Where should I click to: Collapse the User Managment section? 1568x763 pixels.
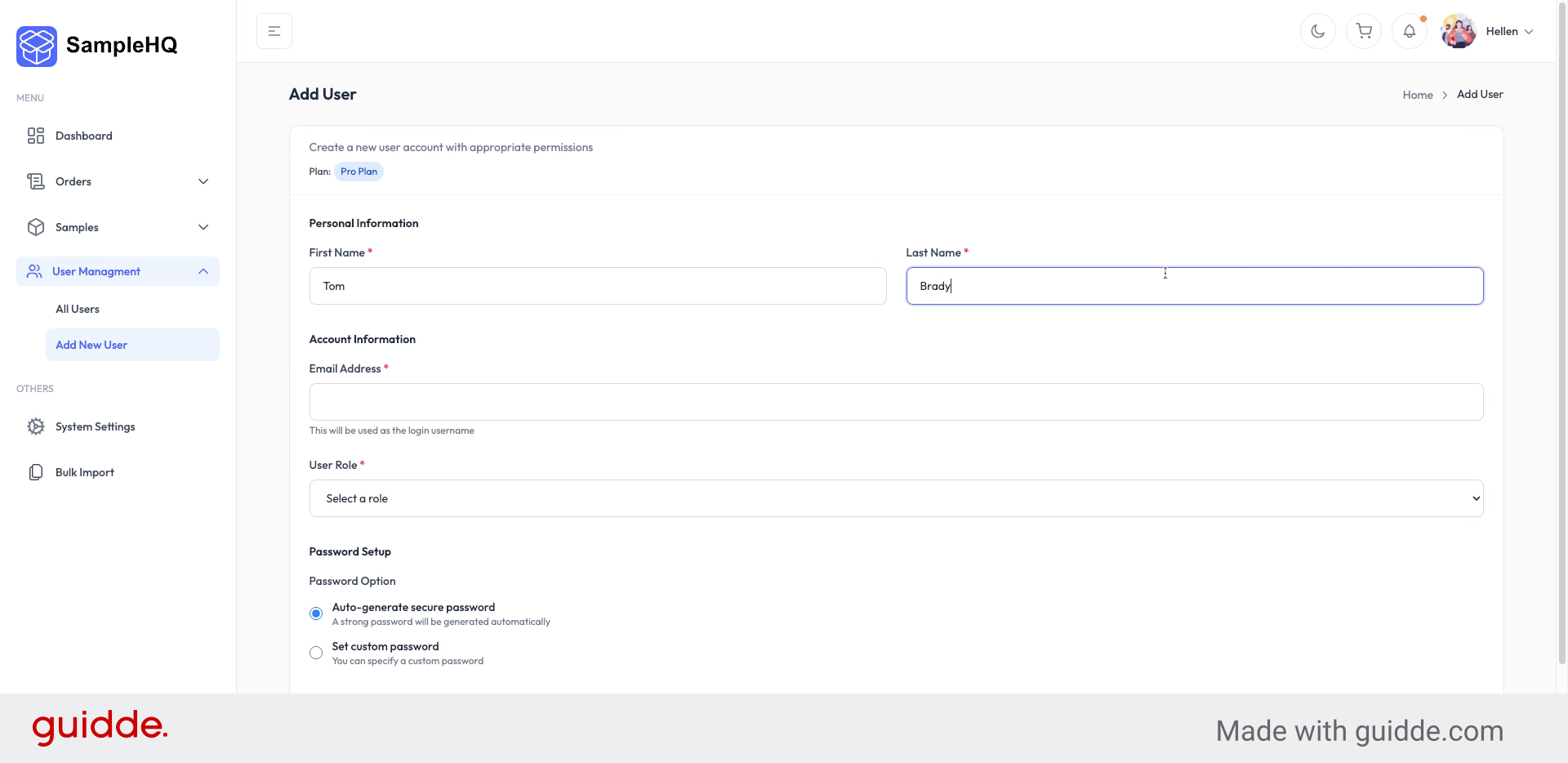pos(203,271)
